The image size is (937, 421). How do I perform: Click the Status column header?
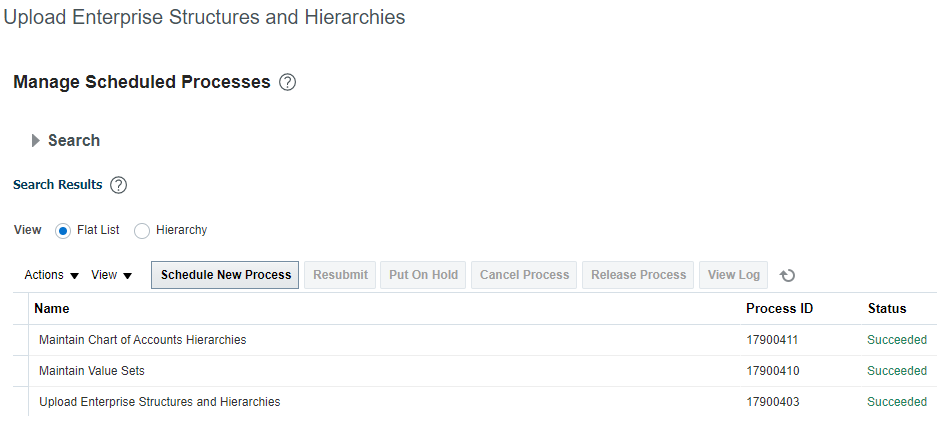click(x=887, y=309)
